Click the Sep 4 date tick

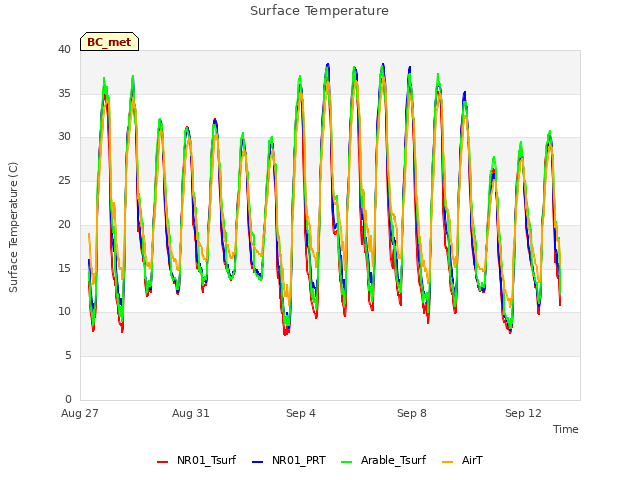click(301, 413)
